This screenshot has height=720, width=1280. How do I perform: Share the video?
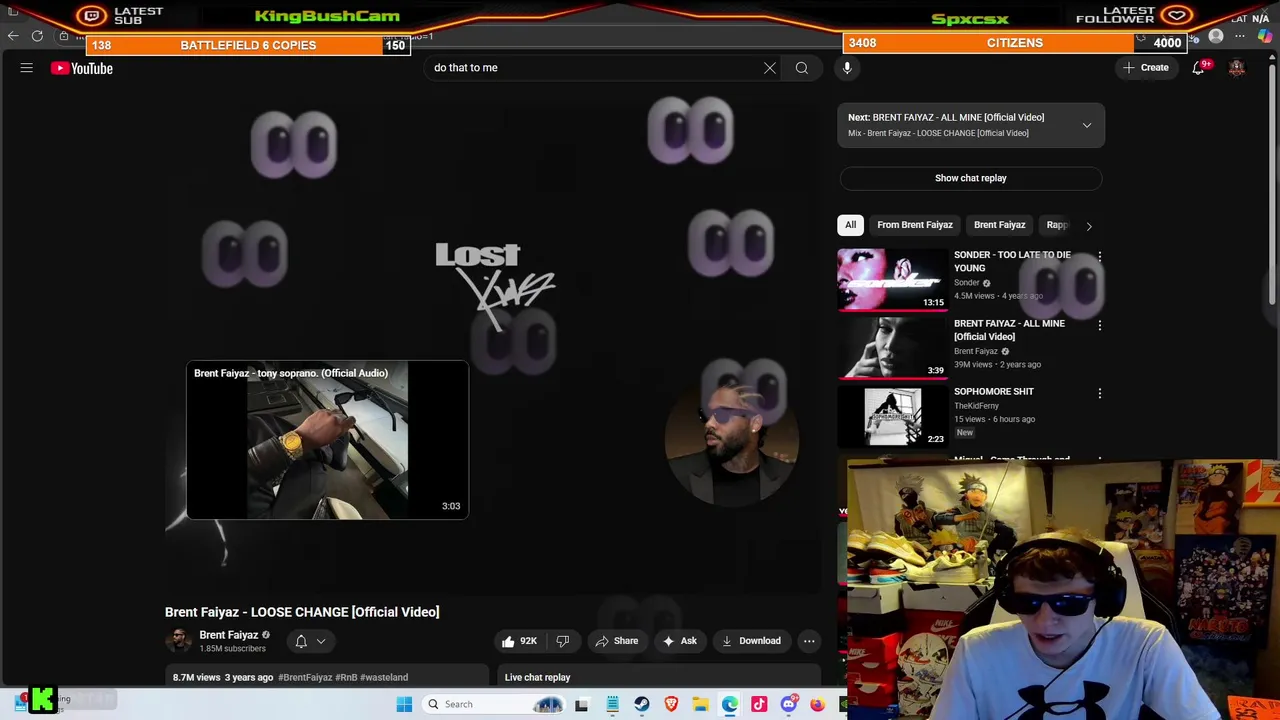[616, 641]
